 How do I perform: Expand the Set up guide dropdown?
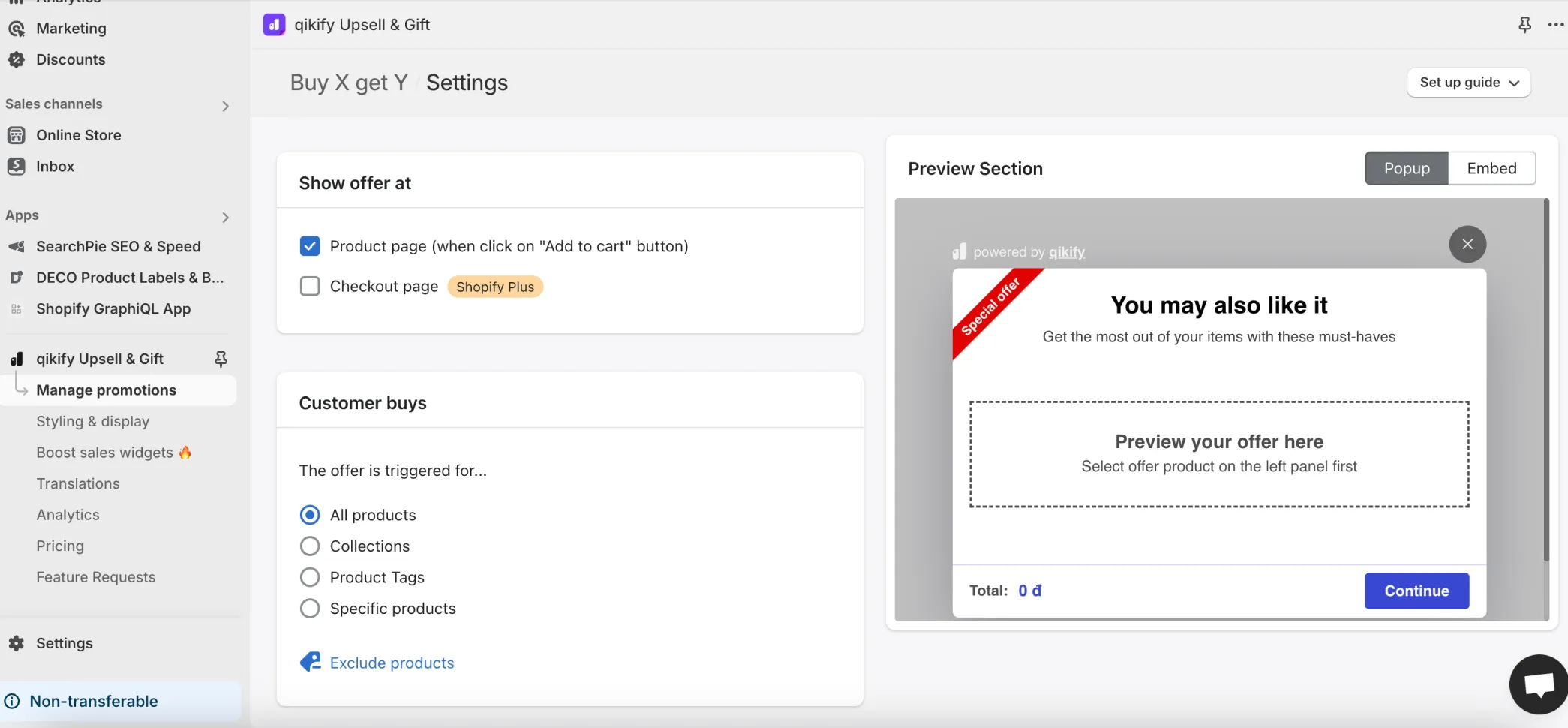1469,83
